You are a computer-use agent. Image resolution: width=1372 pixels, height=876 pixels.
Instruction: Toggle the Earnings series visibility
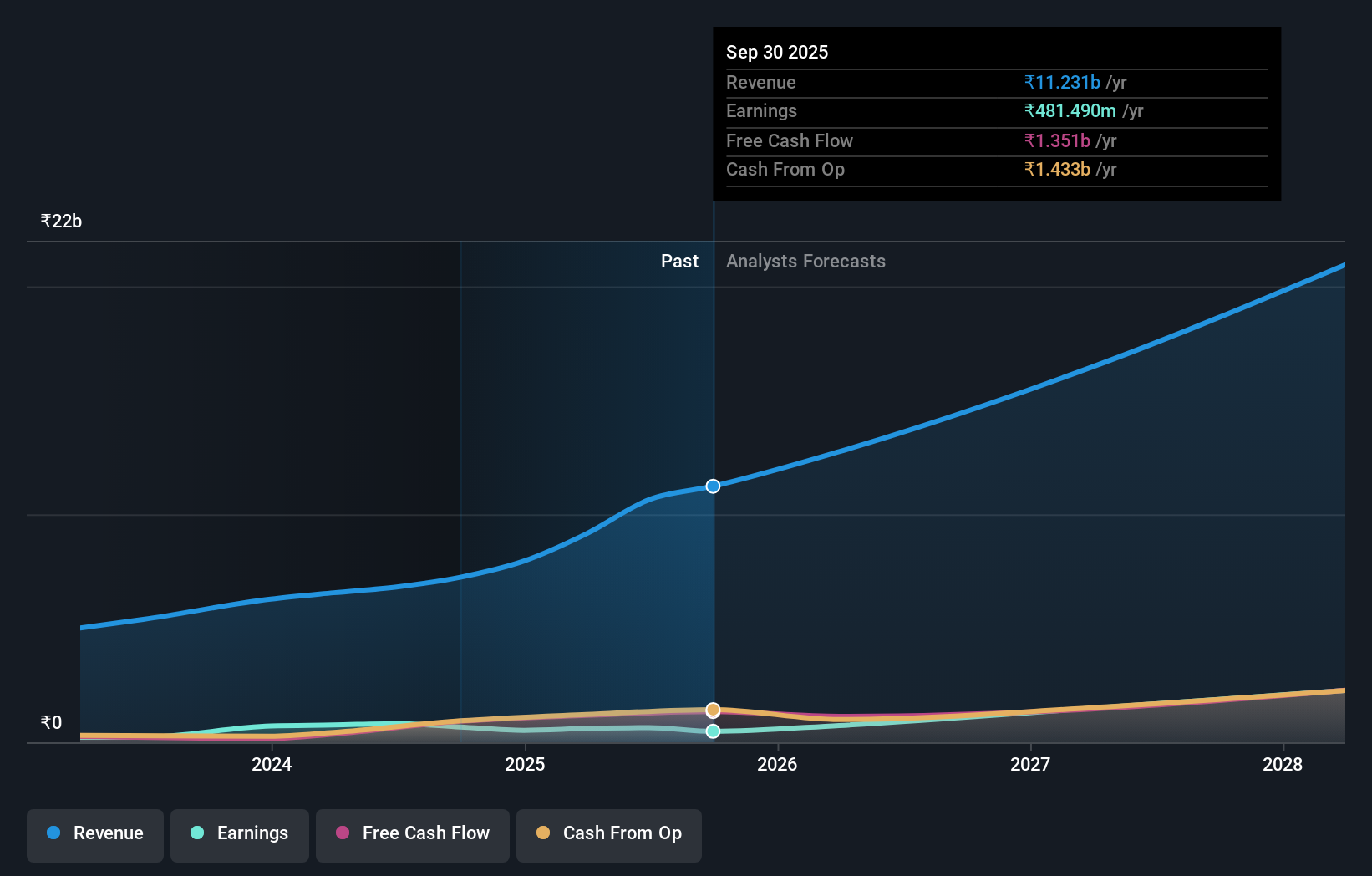coord(240,833)
